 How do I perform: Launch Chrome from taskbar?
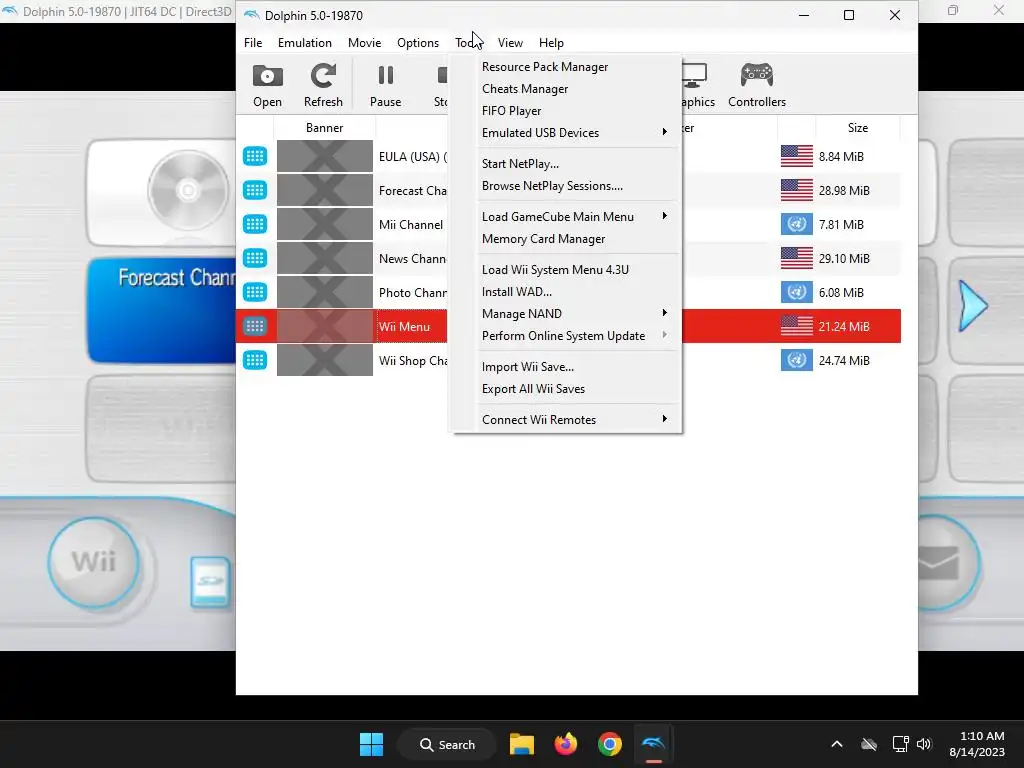(609, 744)
